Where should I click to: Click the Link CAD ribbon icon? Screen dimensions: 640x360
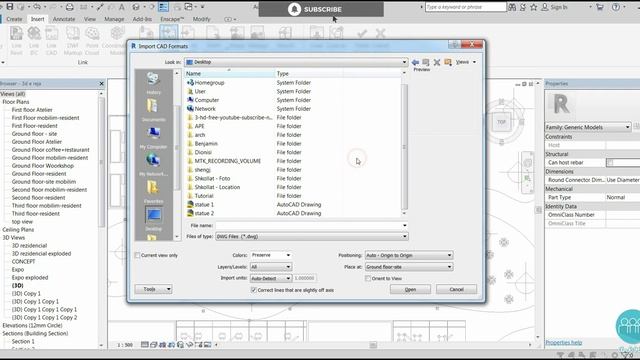coord(51,40)
